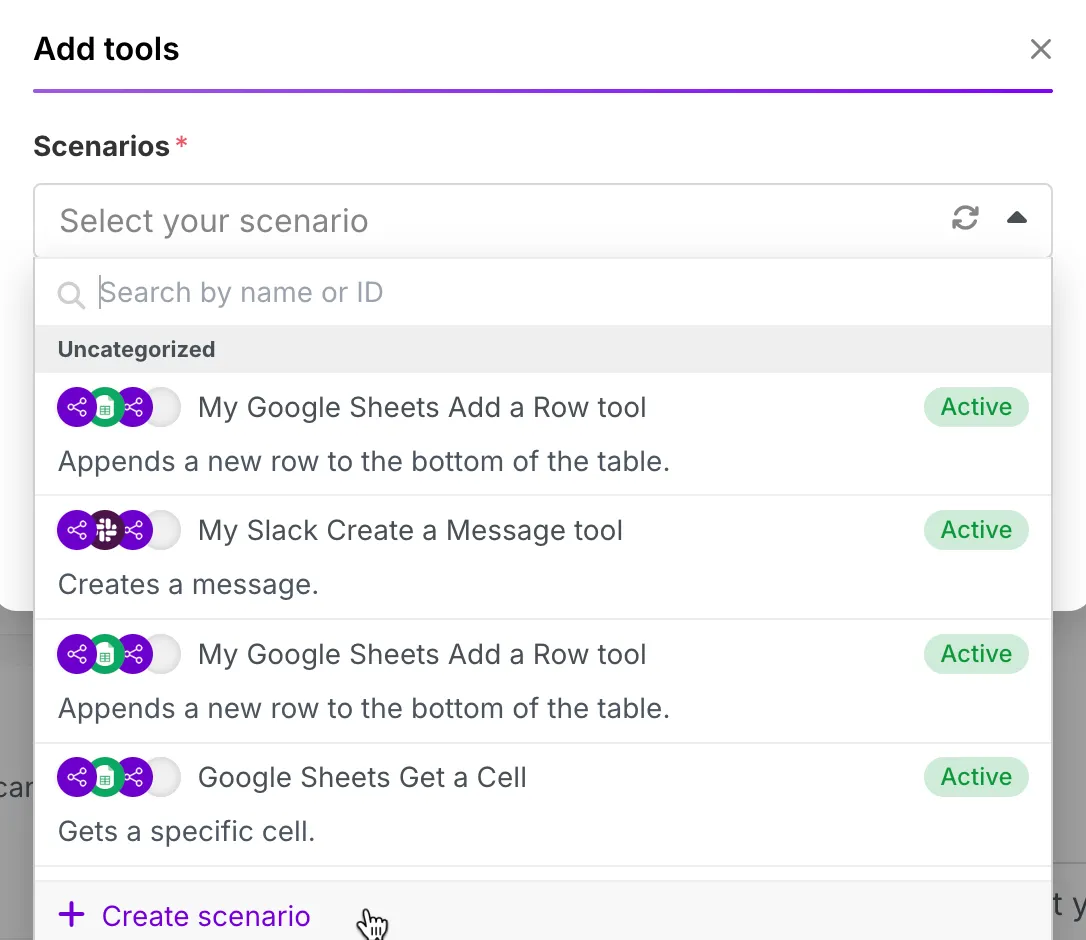
Task: Click the plus icon beside Create scenario
Action: click(71, 914)
